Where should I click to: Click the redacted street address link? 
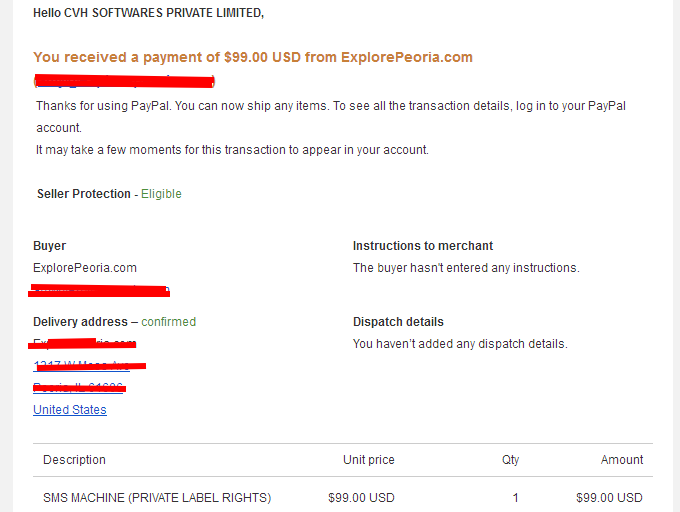(82, 365)
